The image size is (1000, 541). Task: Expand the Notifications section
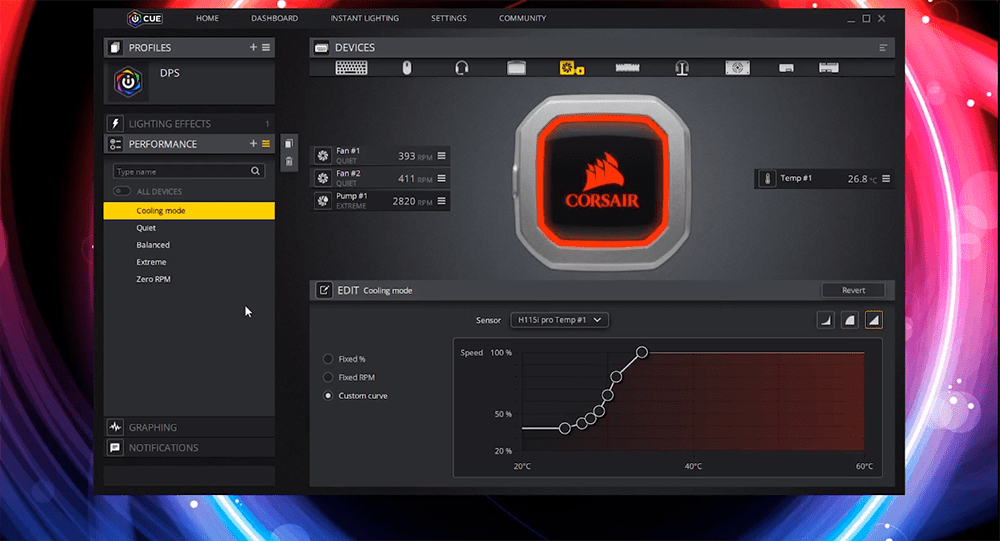click(x=189, y=447)
